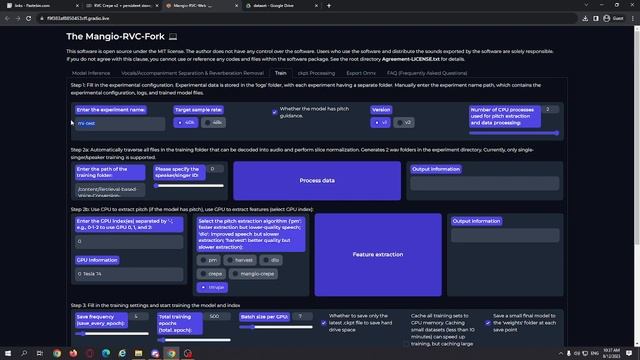
Task: Select version v2
Action: (x=404, y=122)
